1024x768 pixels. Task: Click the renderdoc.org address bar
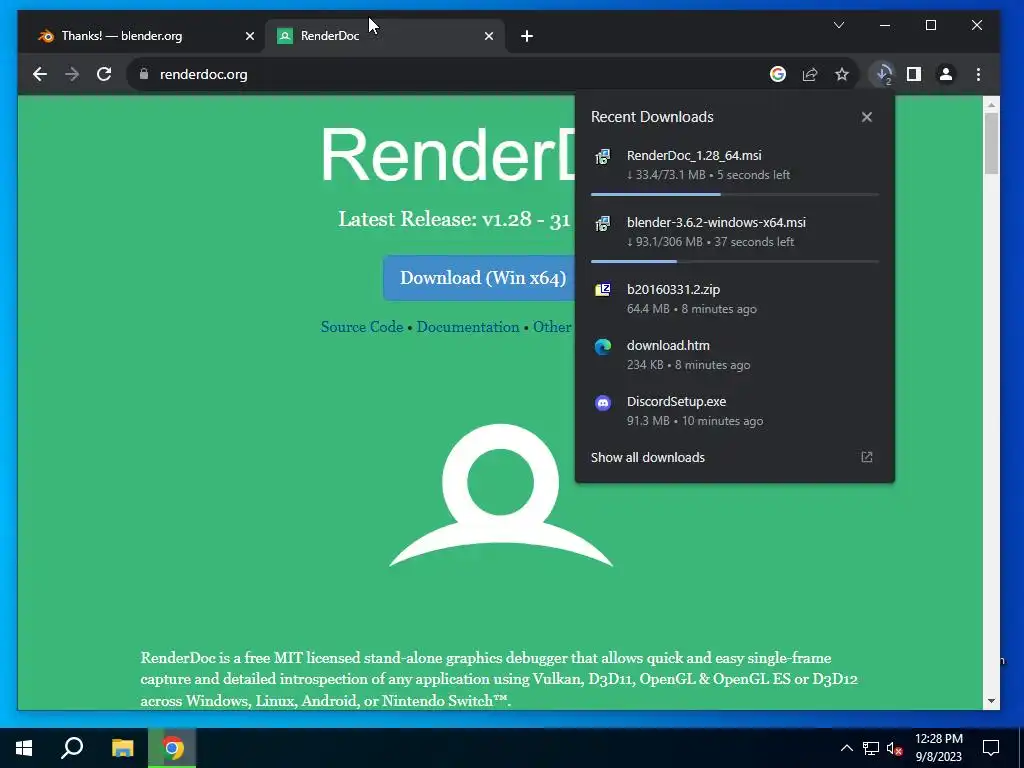444,74
